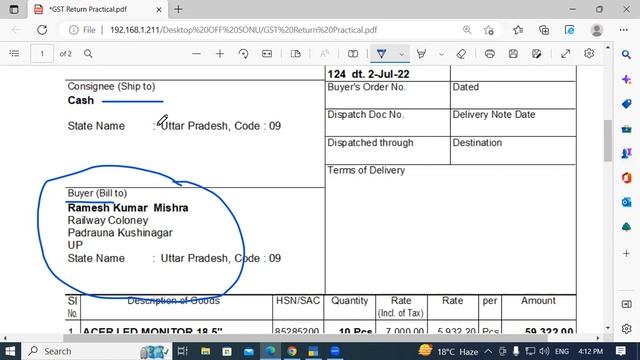Expand Highlight color options dropdown
Viewport: 640px width, 360px height.
(x=441, y=54)
